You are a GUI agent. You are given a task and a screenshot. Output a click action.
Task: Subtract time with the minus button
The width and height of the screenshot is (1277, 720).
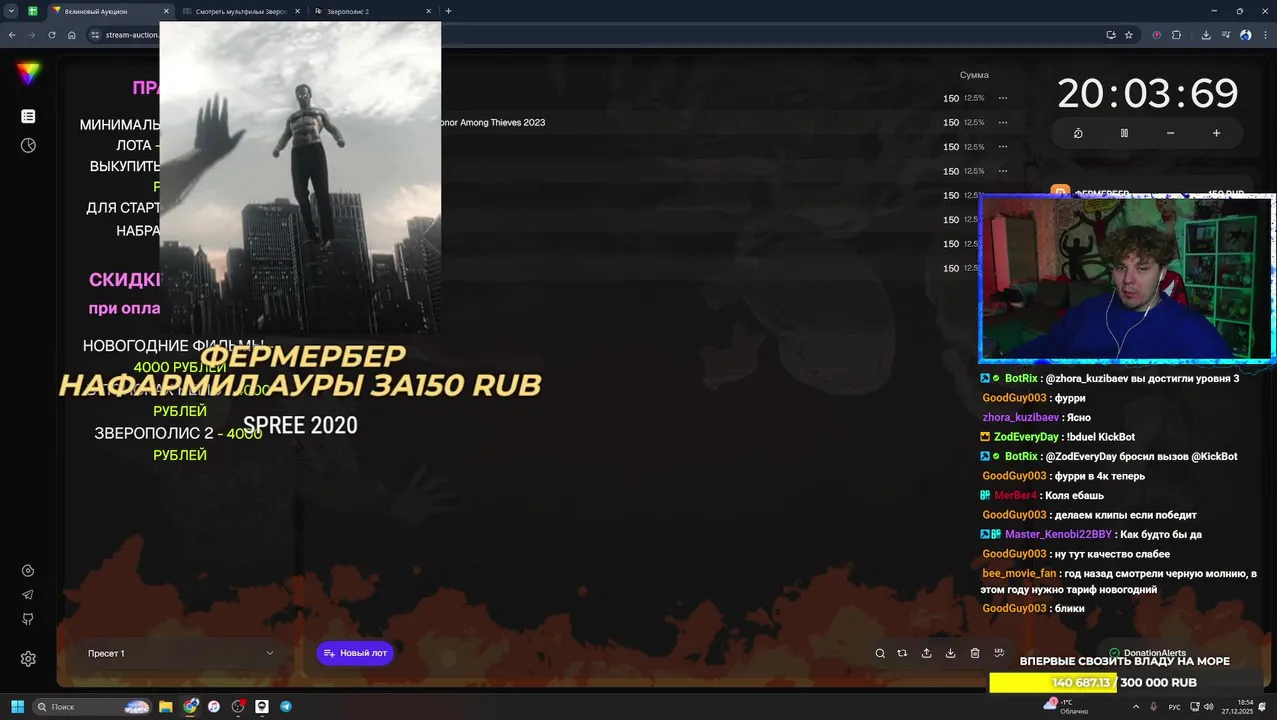(1170, 133)
